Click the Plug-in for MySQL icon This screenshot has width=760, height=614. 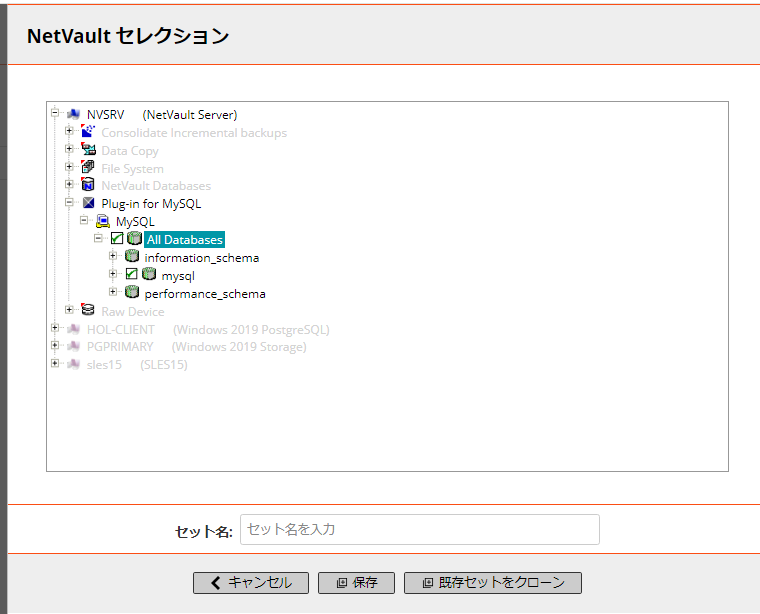88,203
